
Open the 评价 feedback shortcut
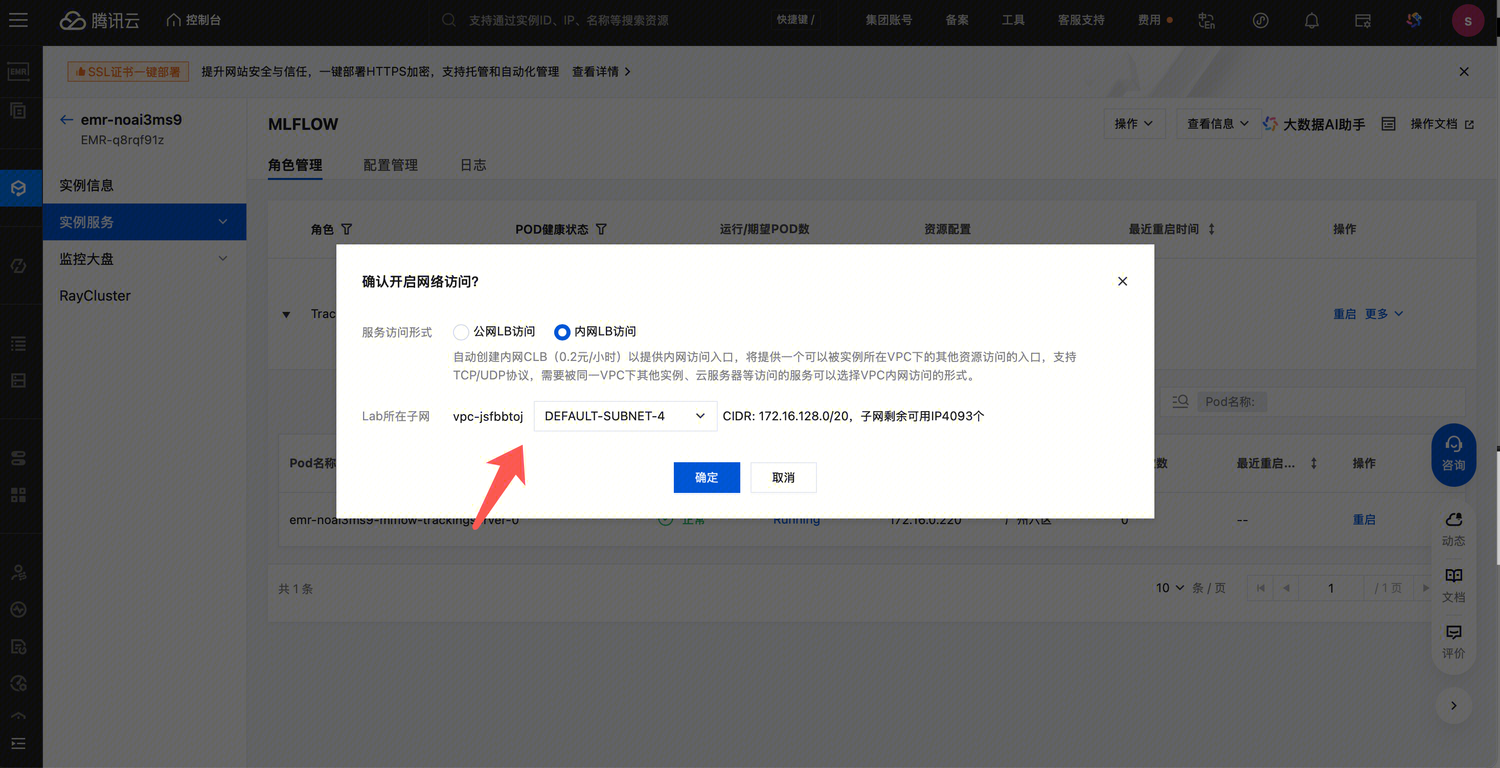point(1453,642)
